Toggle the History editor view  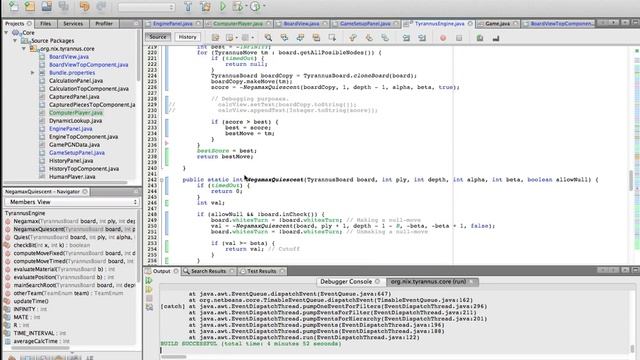point(187,37)
